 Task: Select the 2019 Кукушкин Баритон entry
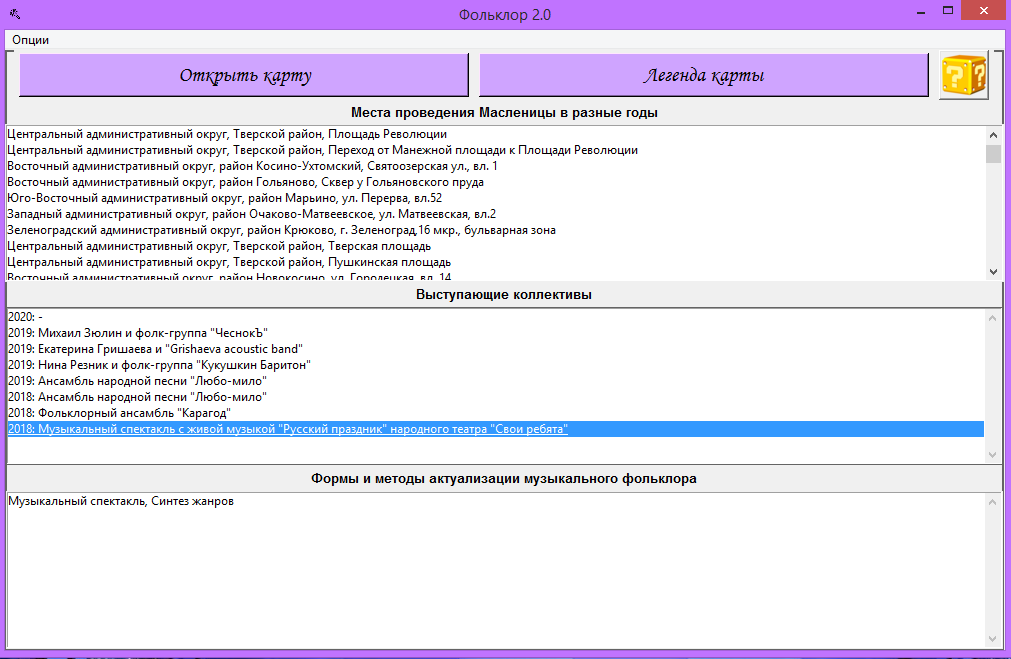pos(495,365)
